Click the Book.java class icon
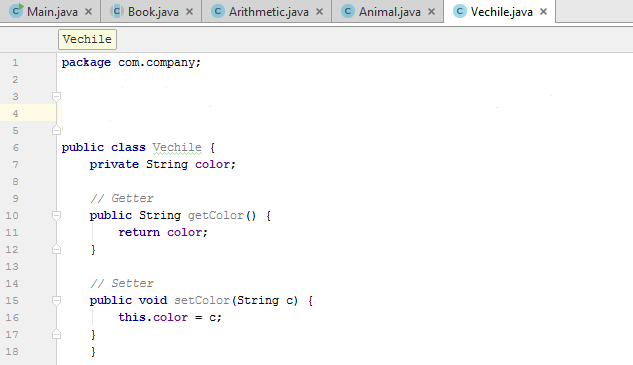The image size is (633, 365). (x=117, y=11)
